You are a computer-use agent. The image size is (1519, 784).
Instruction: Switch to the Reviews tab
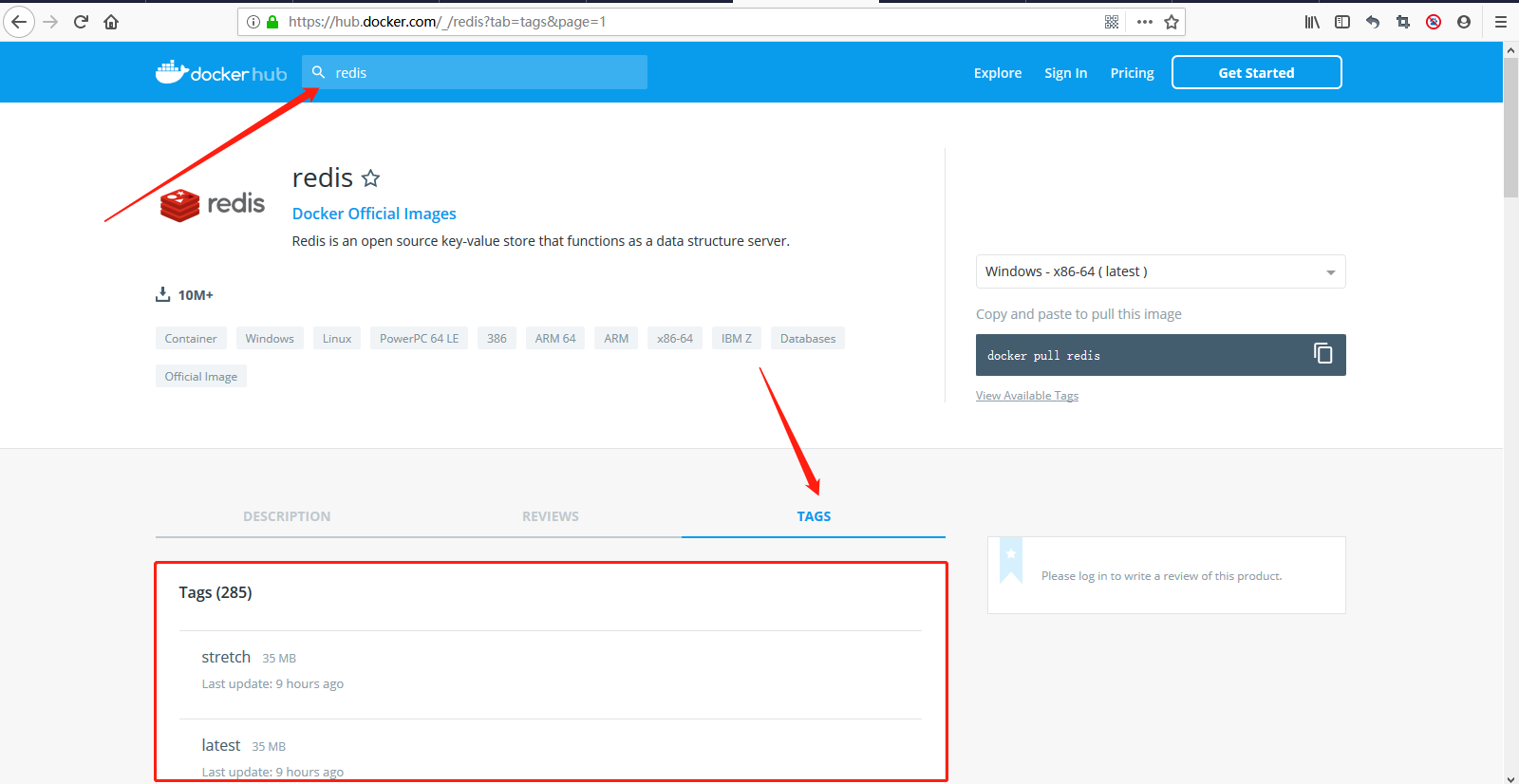[x=551, y=516]
